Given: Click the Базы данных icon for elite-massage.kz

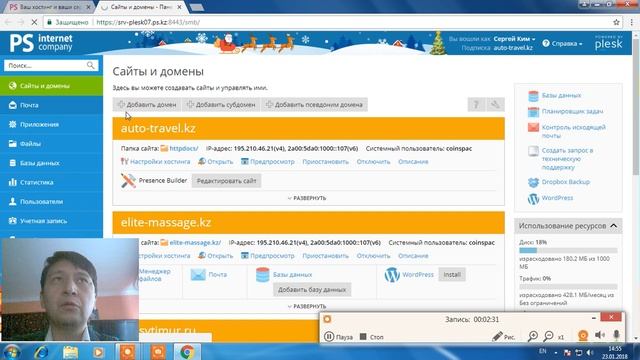Looking at the screenshot, I should [x=262, y=275].
